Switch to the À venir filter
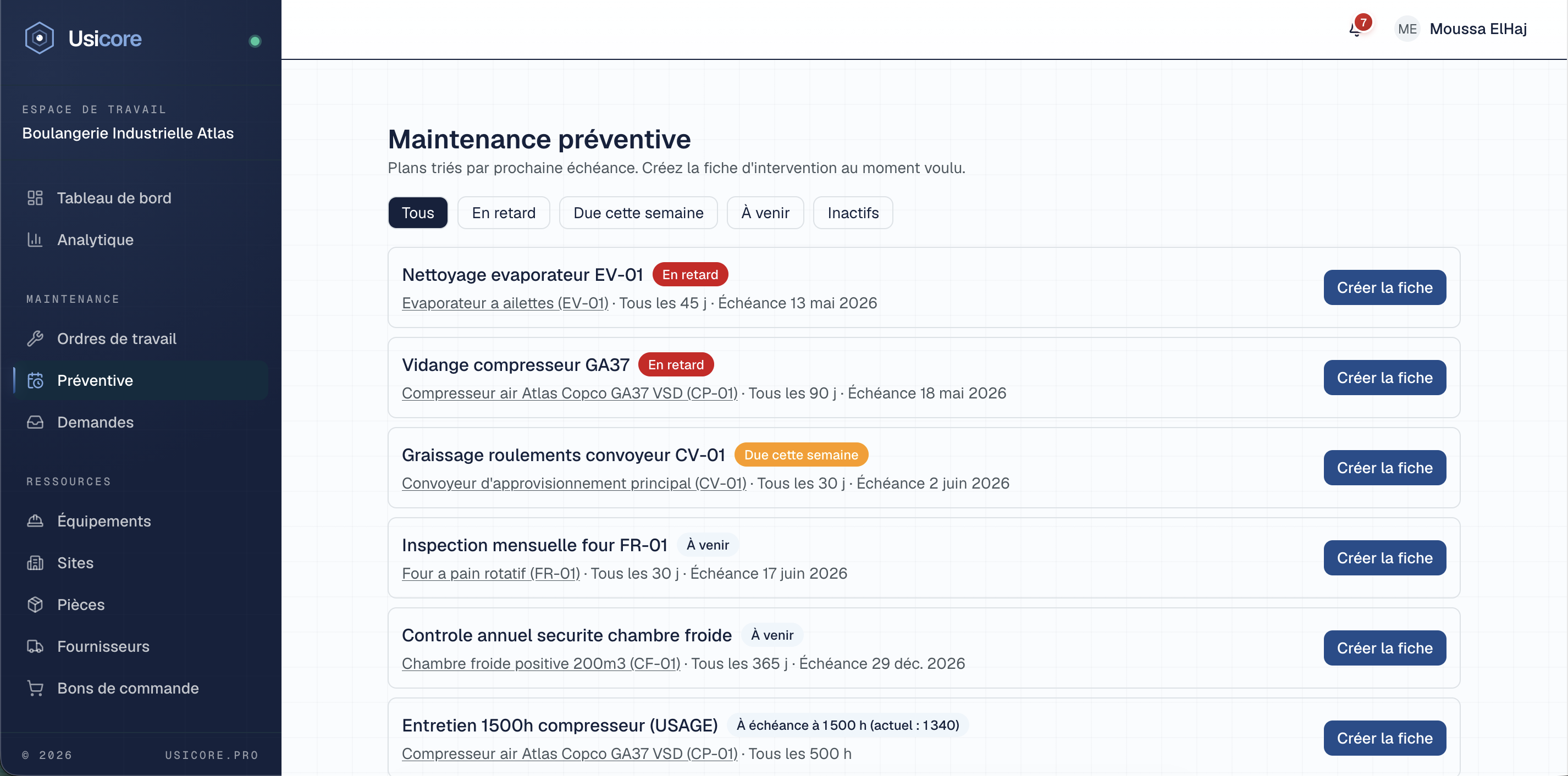This screenshot has width=1568, height=776. point(765,213)
